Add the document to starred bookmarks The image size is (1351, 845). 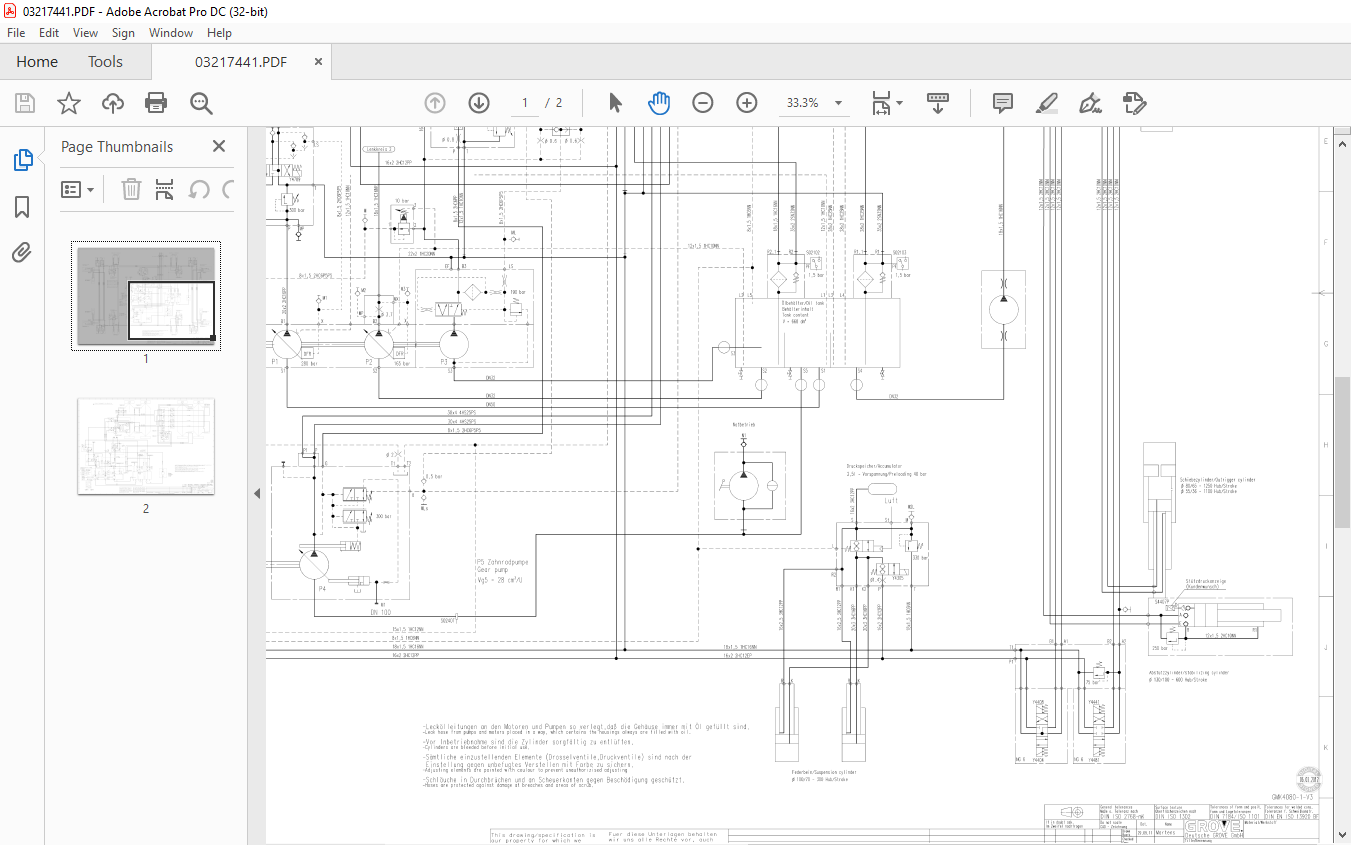[x=68, y=103]
